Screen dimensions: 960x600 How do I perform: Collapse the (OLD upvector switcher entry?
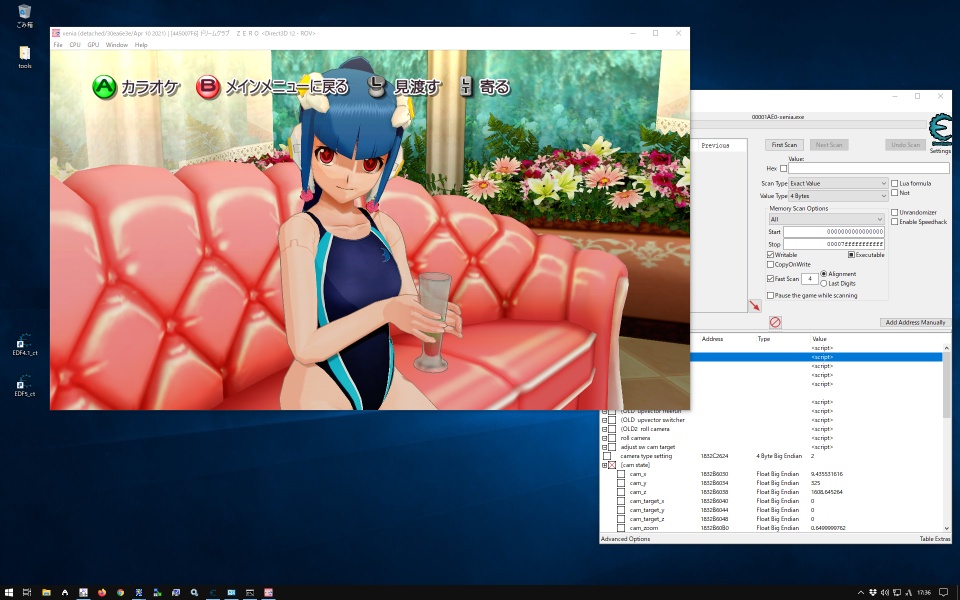tap(604, 421)
